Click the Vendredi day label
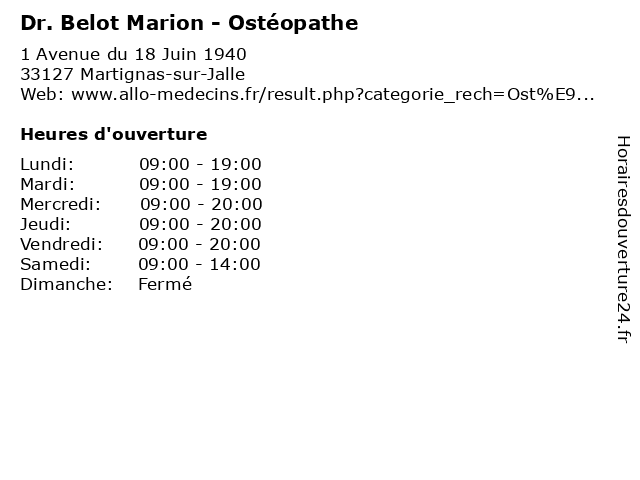The width and height of the screenshot is (640, 480). (x=62, y=244)
